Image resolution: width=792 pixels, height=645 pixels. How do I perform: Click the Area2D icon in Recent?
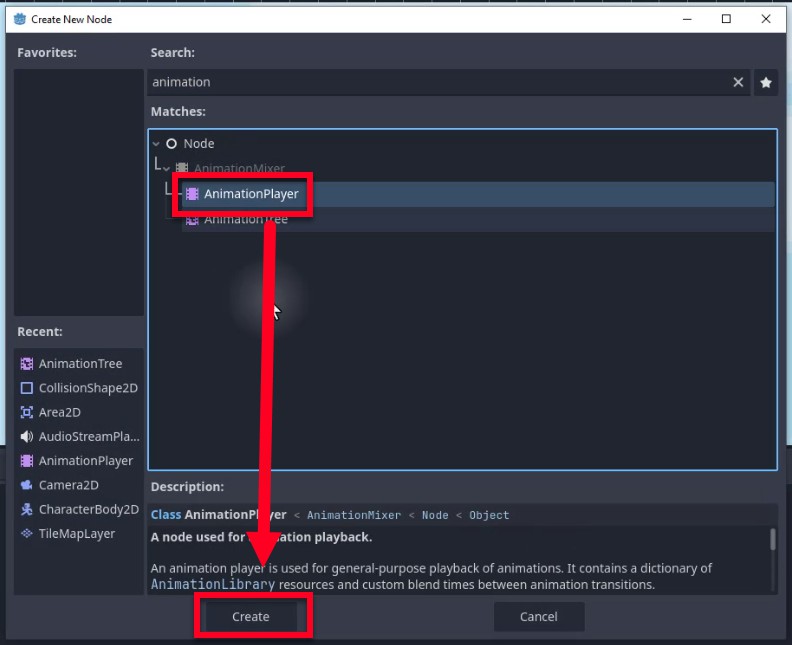27,412
